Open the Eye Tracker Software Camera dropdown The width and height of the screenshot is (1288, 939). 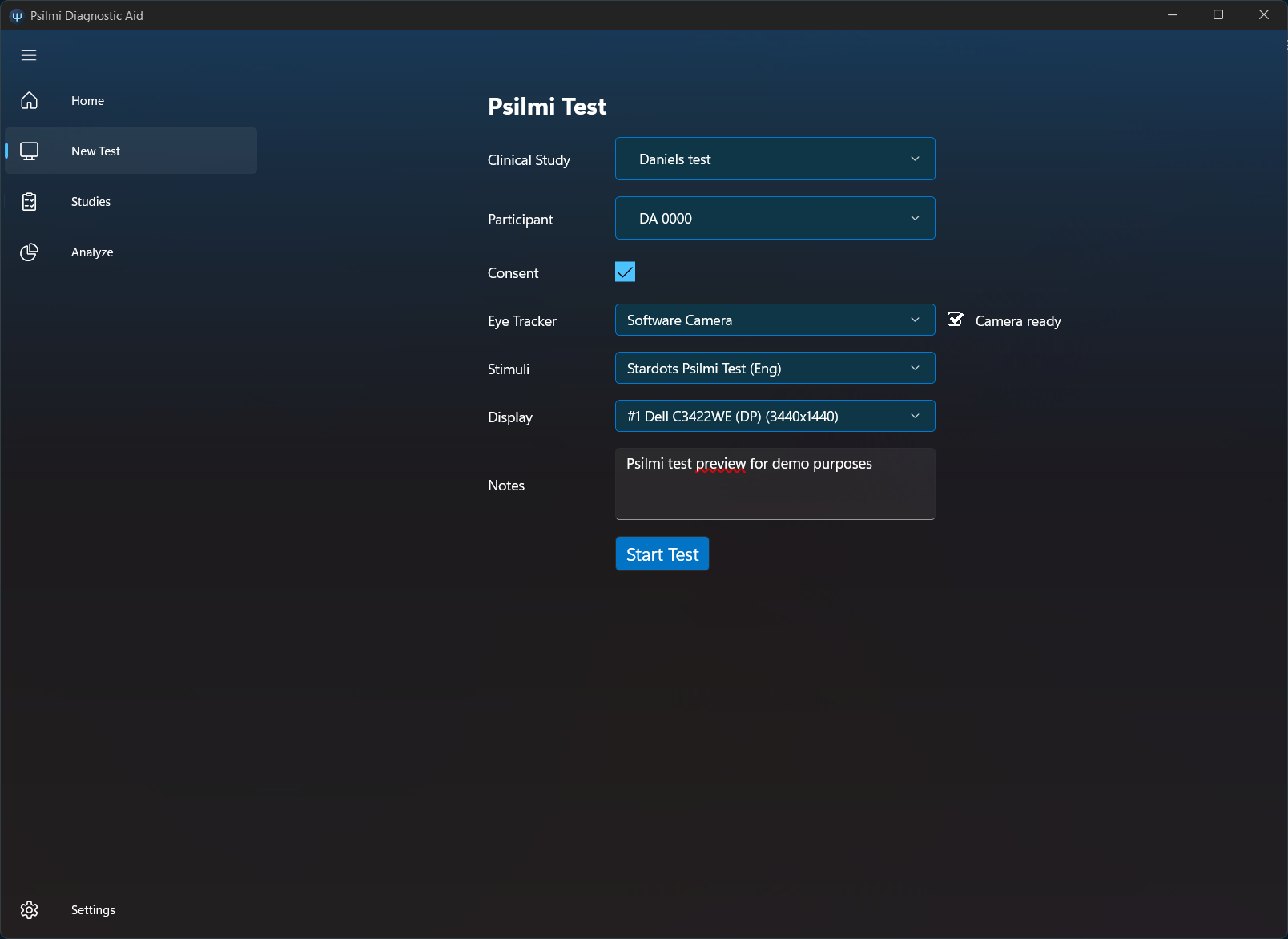775,320
